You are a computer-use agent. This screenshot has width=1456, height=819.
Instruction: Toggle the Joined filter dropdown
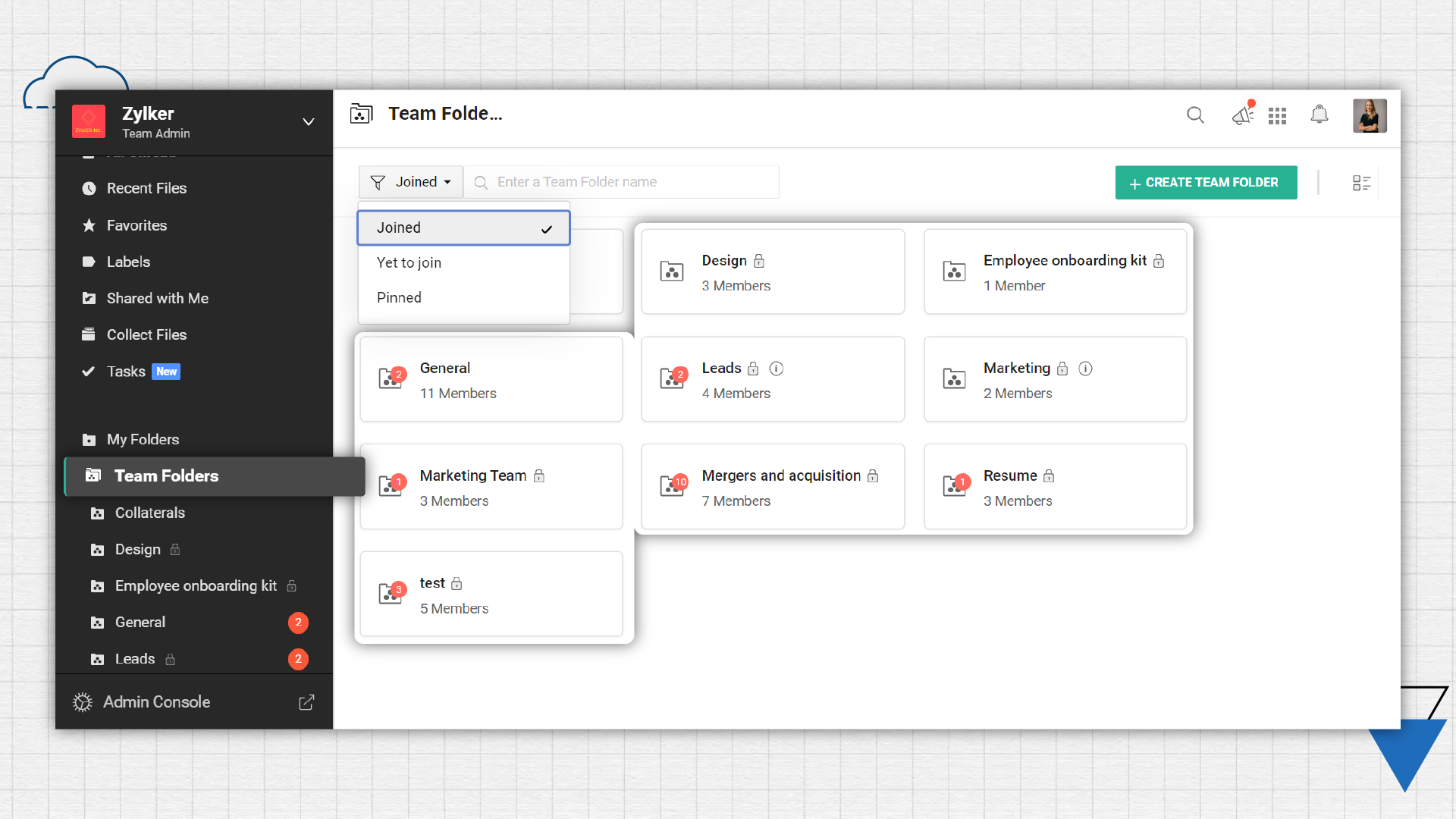click(410, 182)
